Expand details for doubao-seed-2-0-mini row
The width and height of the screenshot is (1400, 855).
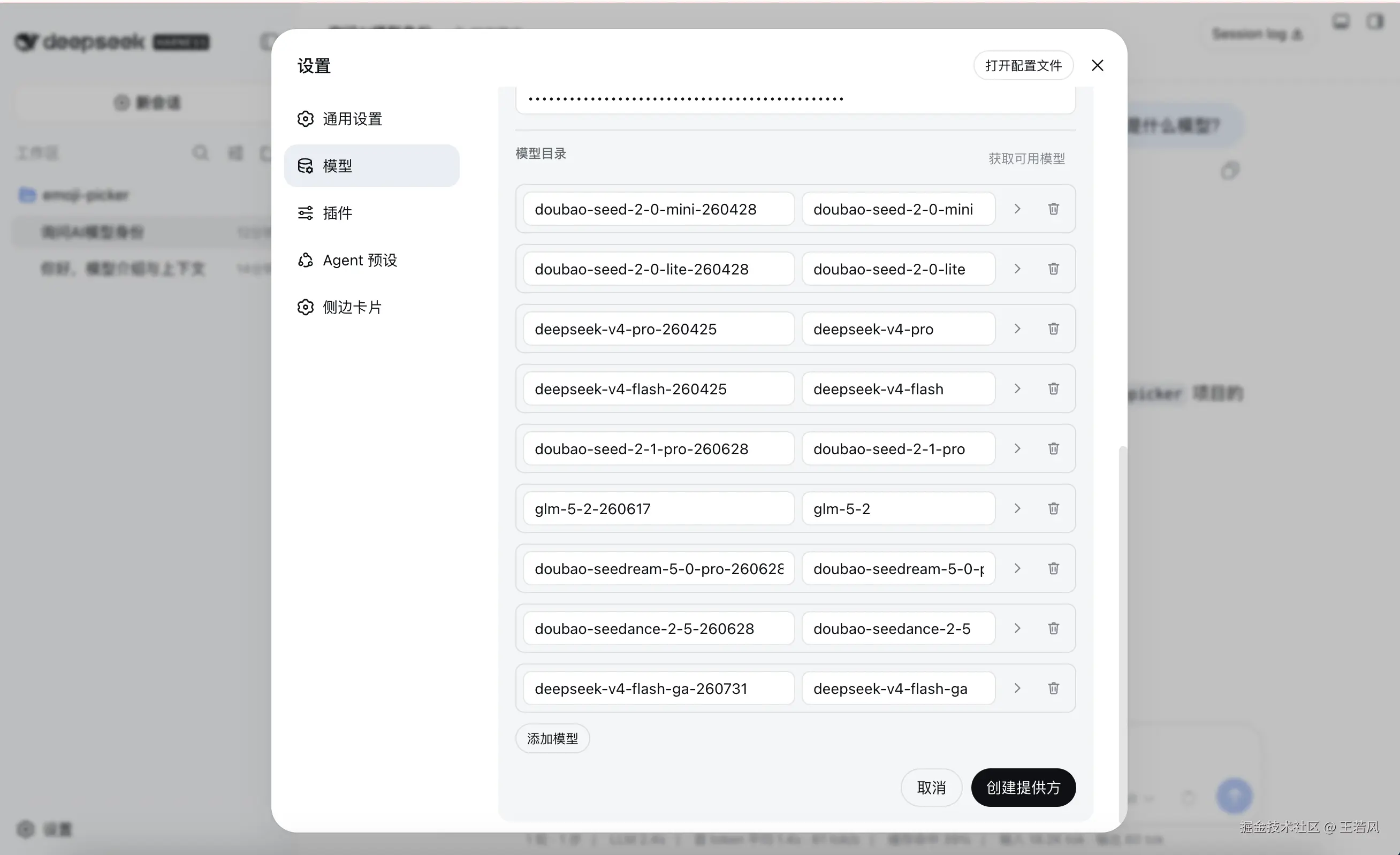coord(1017,209)
